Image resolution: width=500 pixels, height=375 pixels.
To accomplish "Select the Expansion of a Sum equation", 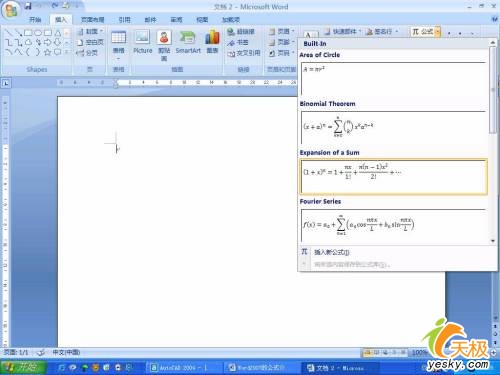I will click(x=394, y=177).
